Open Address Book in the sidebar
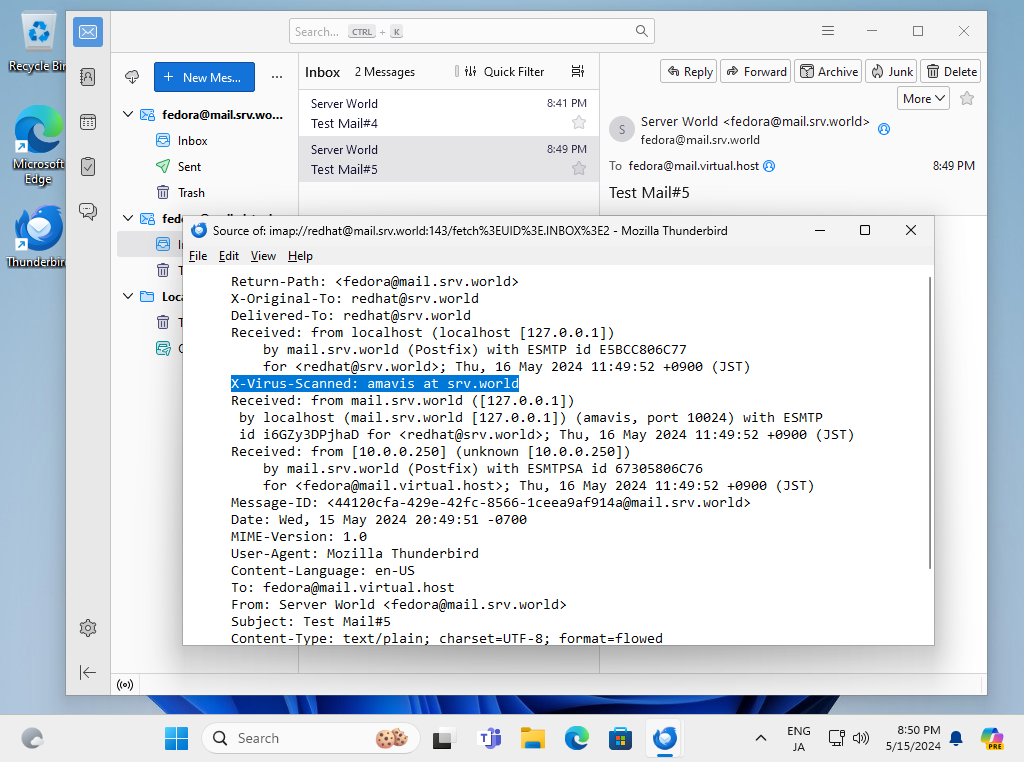This screenshot has width=1024, height=762. point(88,77)
